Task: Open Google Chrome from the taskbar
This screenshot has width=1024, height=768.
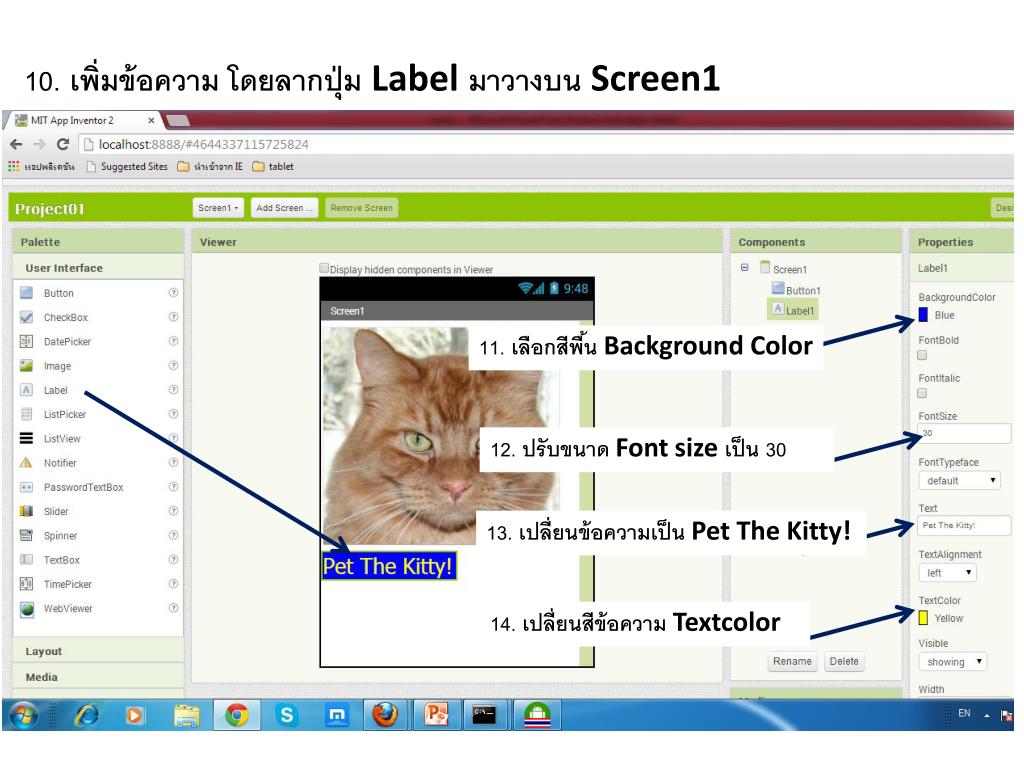Action: coord(236,716)
